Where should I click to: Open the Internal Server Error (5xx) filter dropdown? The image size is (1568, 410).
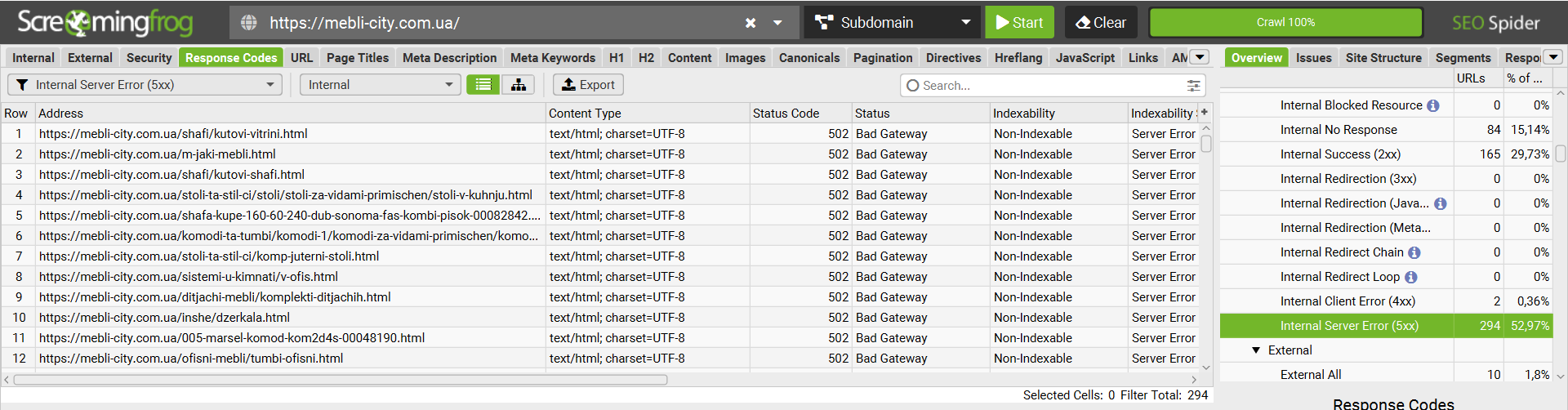145,85
